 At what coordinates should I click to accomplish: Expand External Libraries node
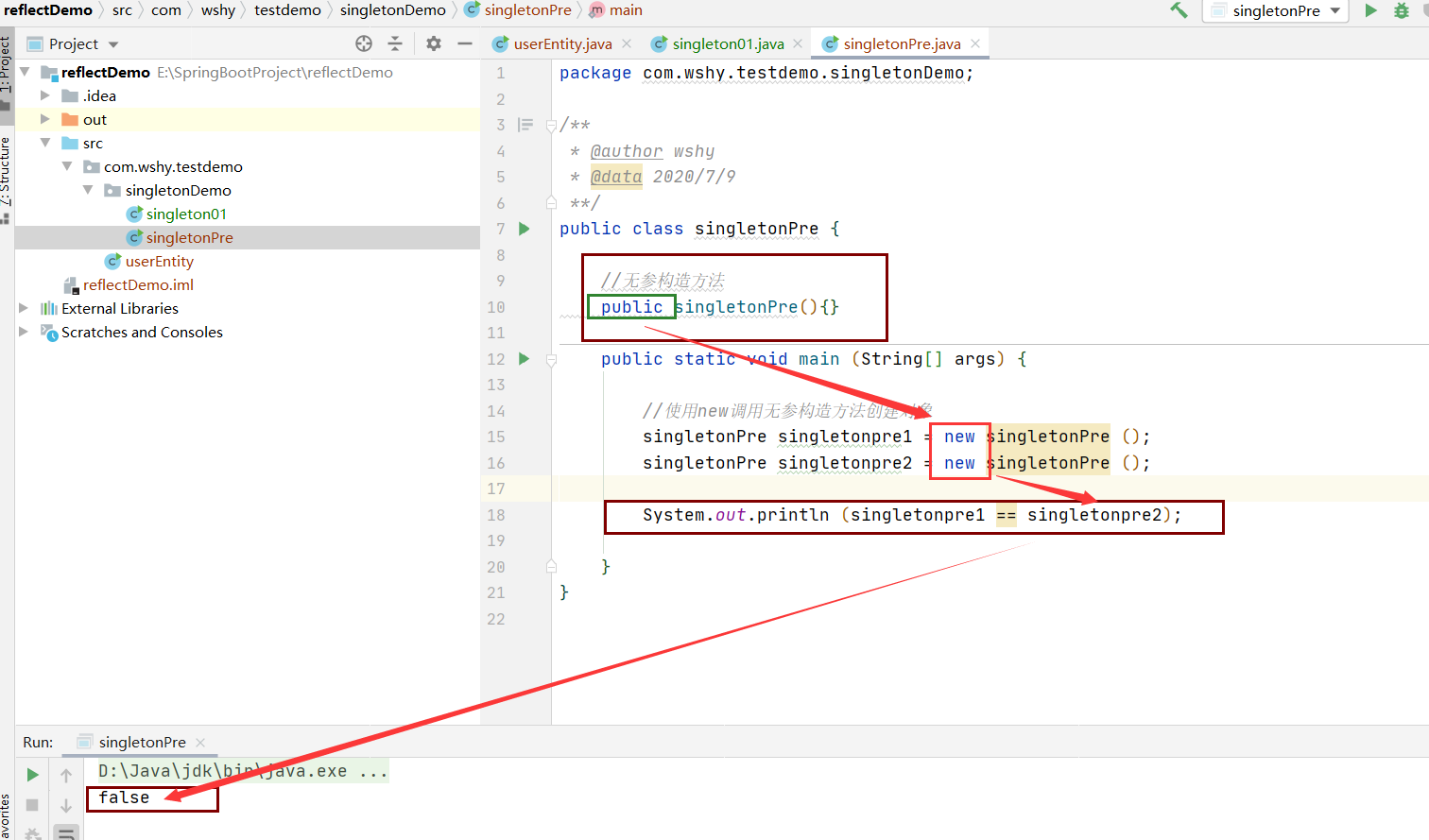24,308
